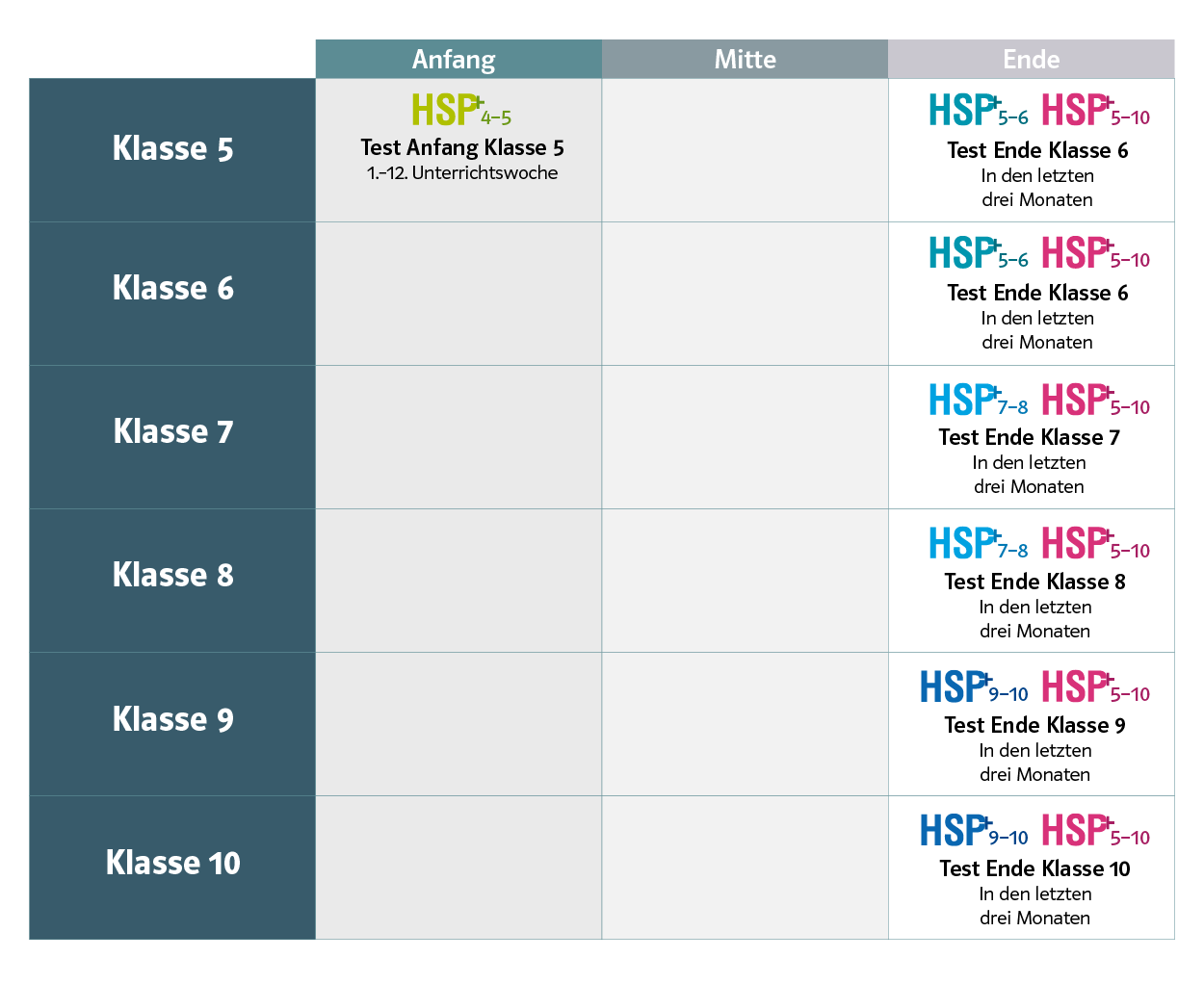Select the Klasse 5 row label
This screenshot has width=1204, height=984.
point(172,150)
